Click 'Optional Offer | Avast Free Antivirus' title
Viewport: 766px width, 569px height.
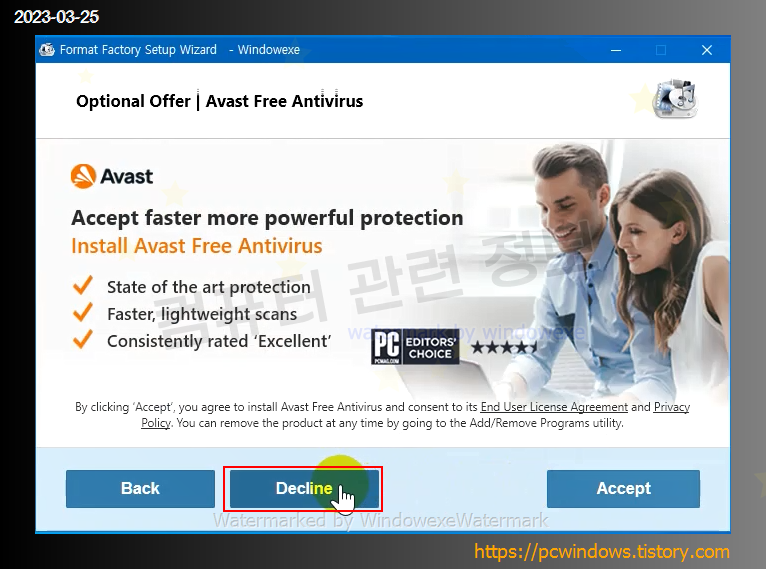click(220, 101)
